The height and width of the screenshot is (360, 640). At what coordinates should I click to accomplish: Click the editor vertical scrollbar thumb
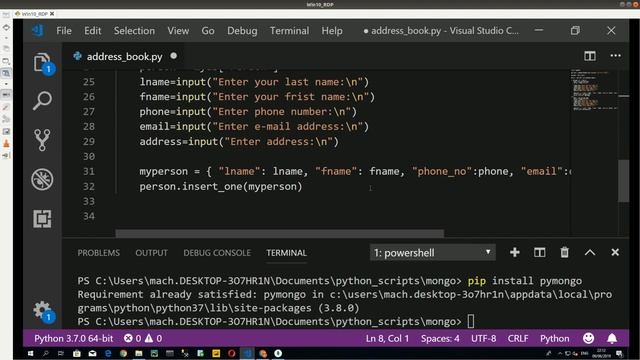point(623,180)
